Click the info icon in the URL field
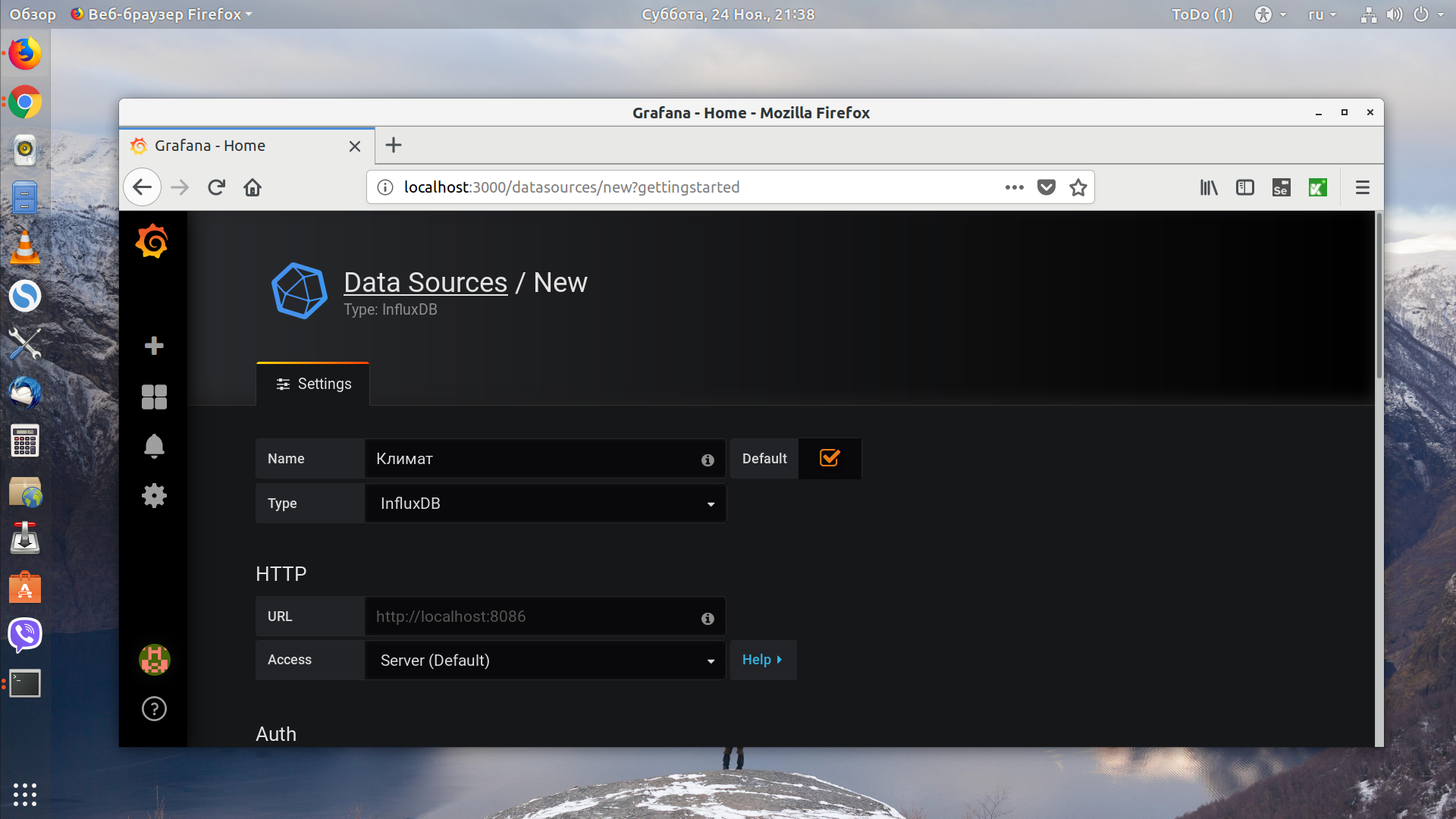Image resolution: width=1456 pixels, height=819 pixels. (x=708, y=618)
